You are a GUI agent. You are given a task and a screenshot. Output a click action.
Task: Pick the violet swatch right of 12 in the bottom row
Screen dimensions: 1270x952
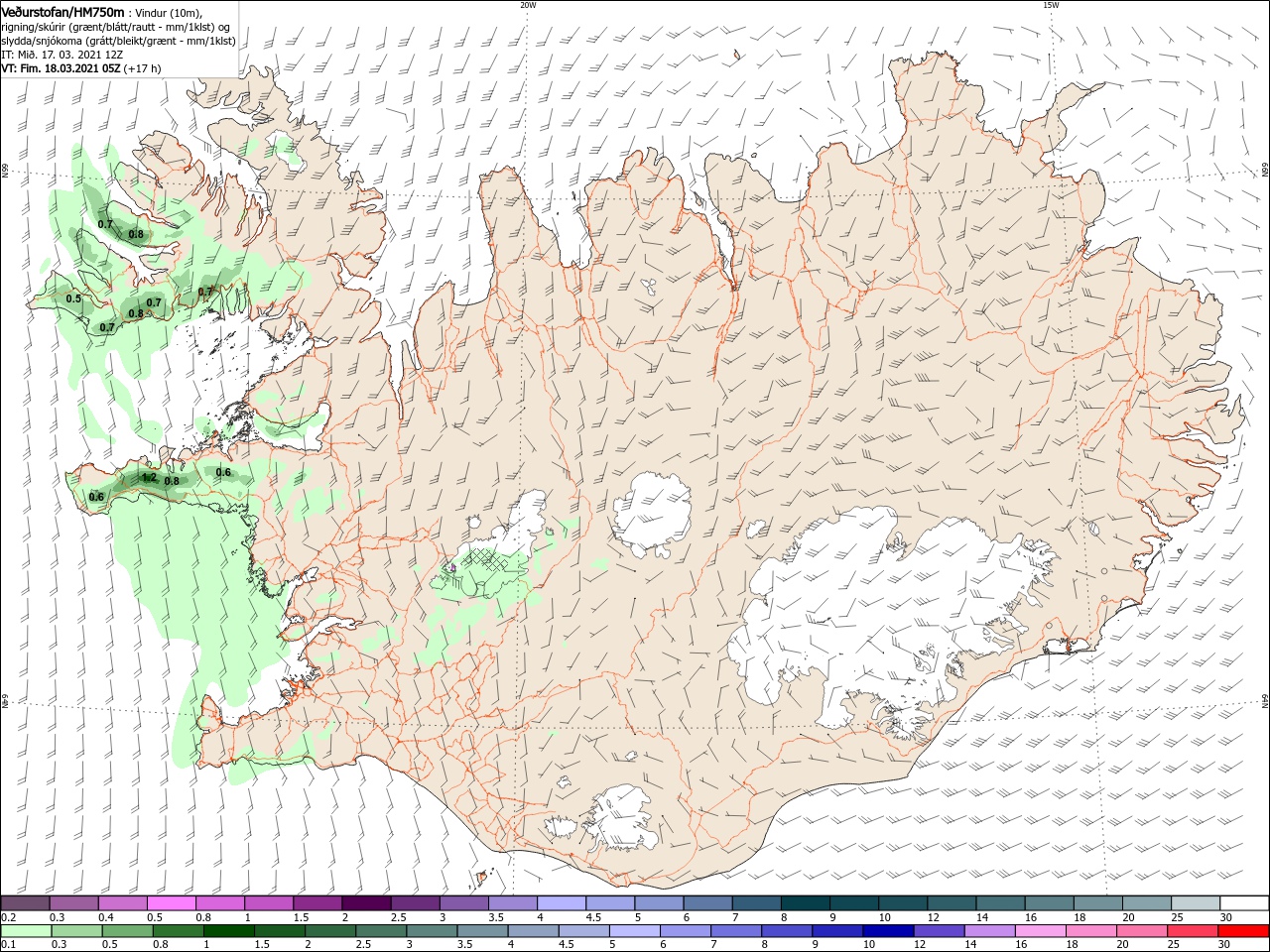940,931
